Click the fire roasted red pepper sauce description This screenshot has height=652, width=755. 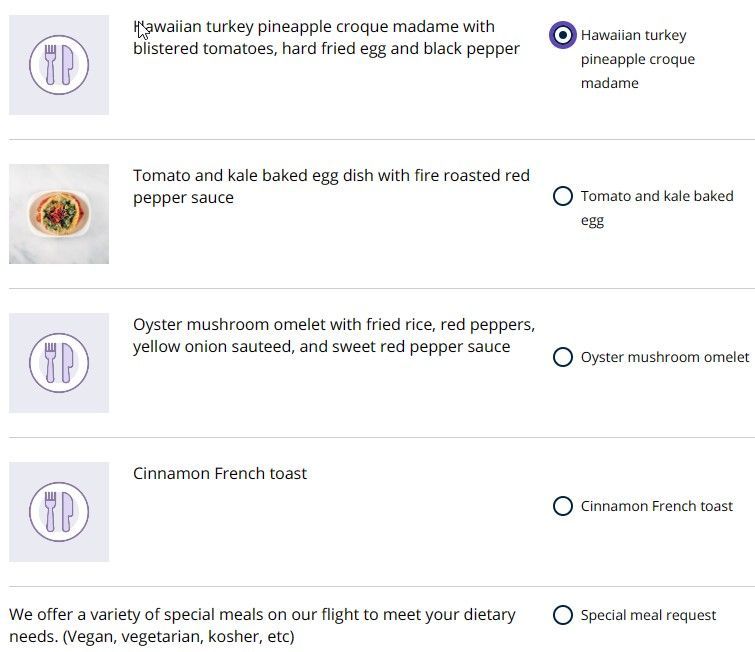[x=331, y=186]
